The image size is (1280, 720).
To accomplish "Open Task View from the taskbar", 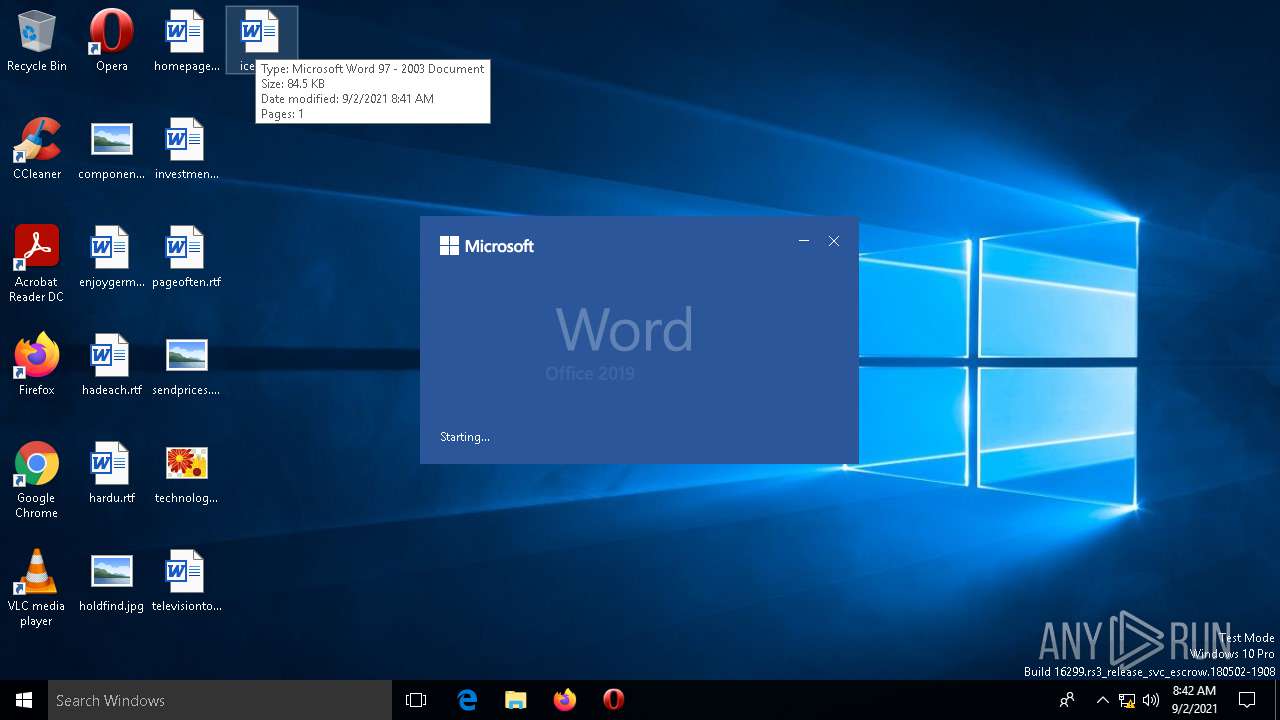I will [416, 700].
